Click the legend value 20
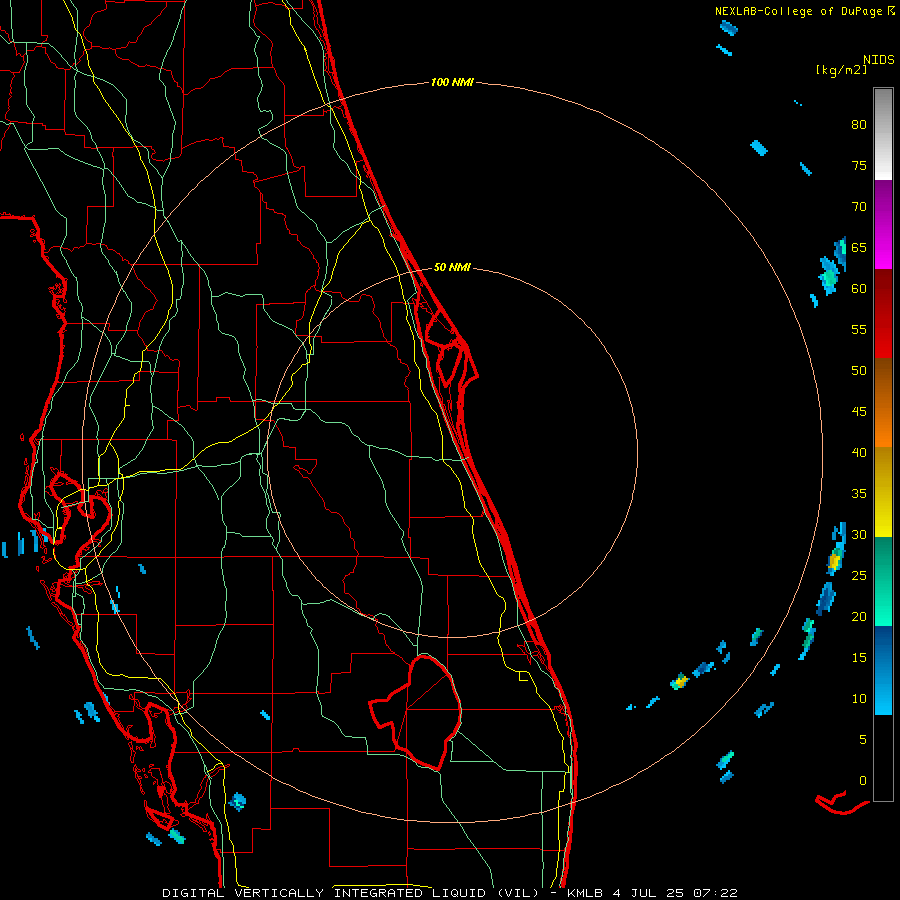Viewport: 900px width, 900px height. (x=859, y=617)
